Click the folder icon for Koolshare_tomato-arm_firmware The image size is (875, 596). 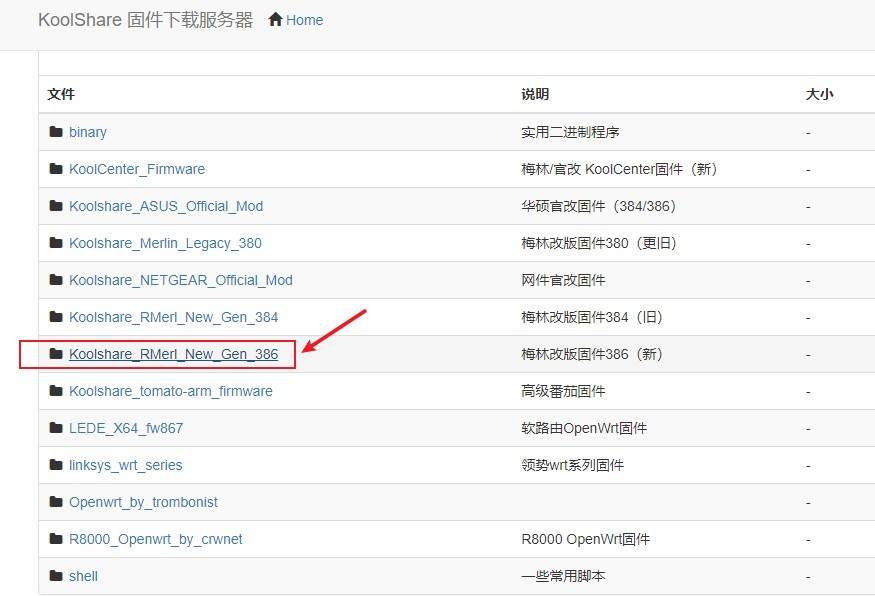pyautogui.click(x=57, y=390)
